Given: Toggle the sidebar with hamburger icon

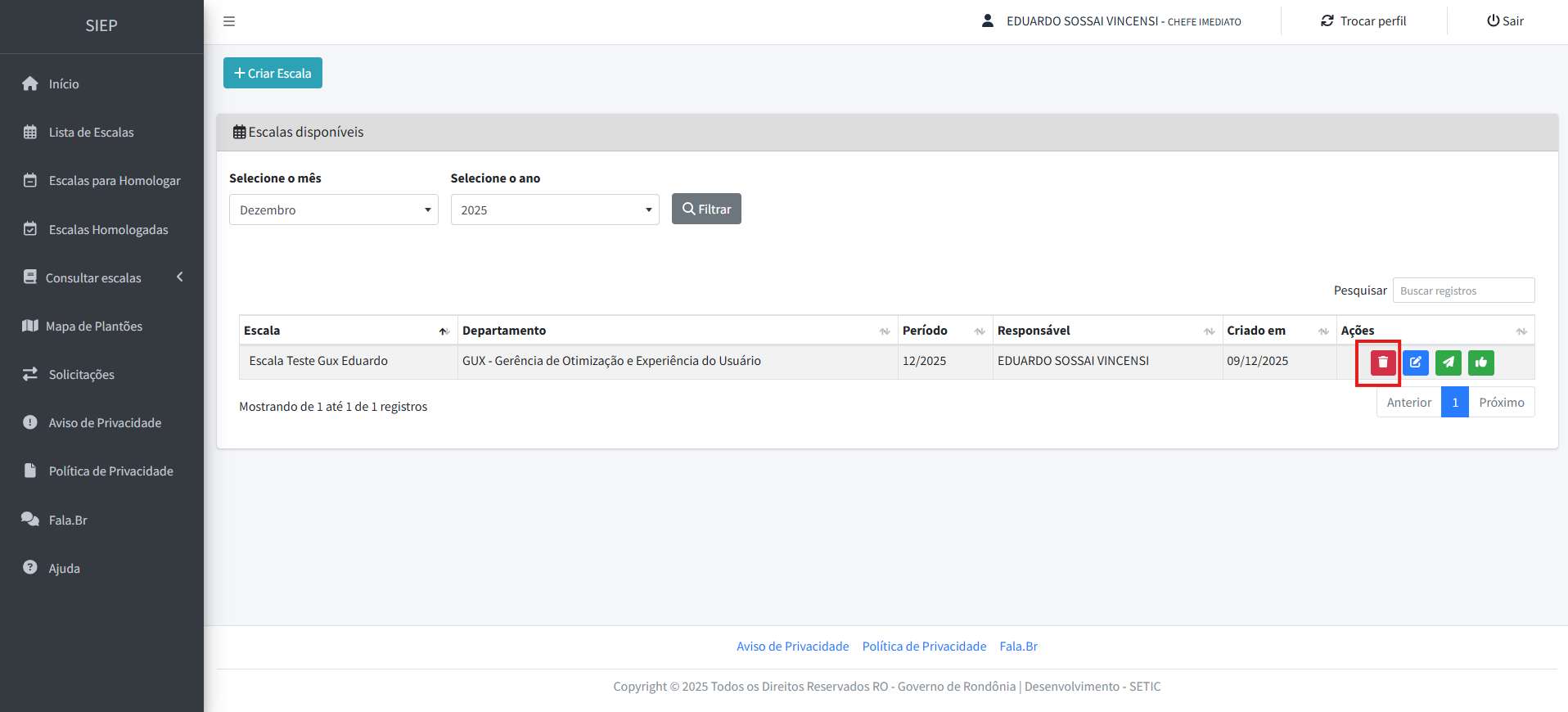Looking at the screenshot, I should pyautogui.click(x=229, y=21).
